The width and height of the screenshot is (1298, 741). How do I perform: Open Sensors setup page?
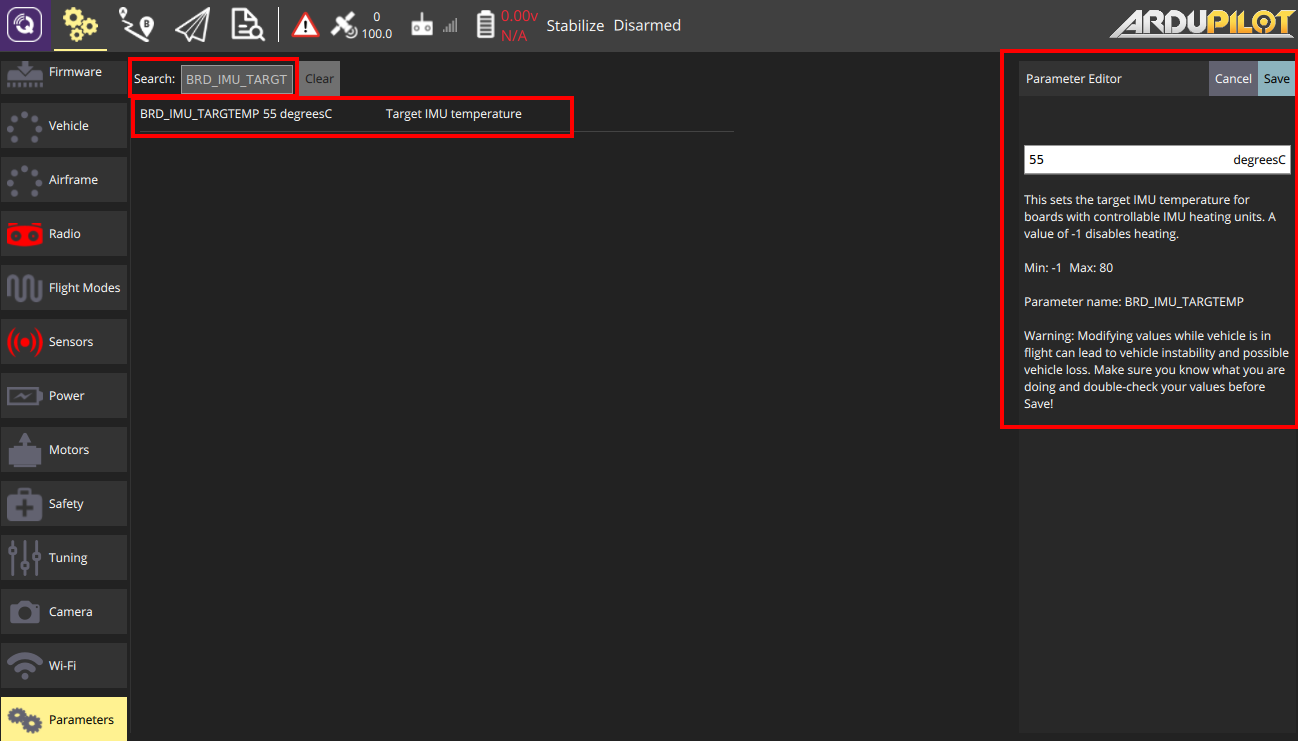coord(64,342)
